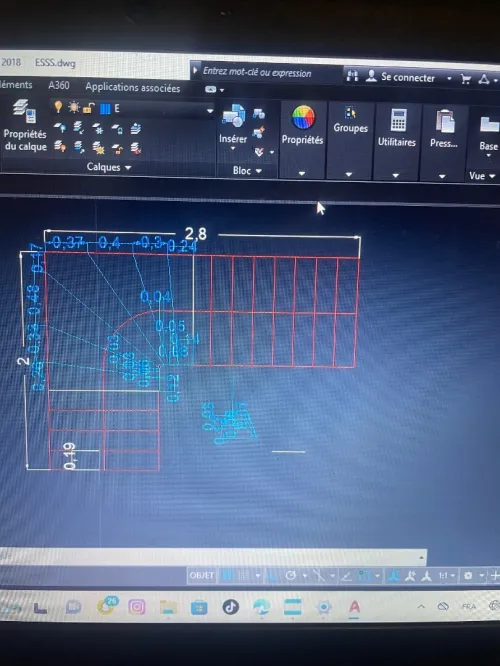Select the 2,8 dimension text
Viewport: 500px width, 666px height.
[196, 233]
